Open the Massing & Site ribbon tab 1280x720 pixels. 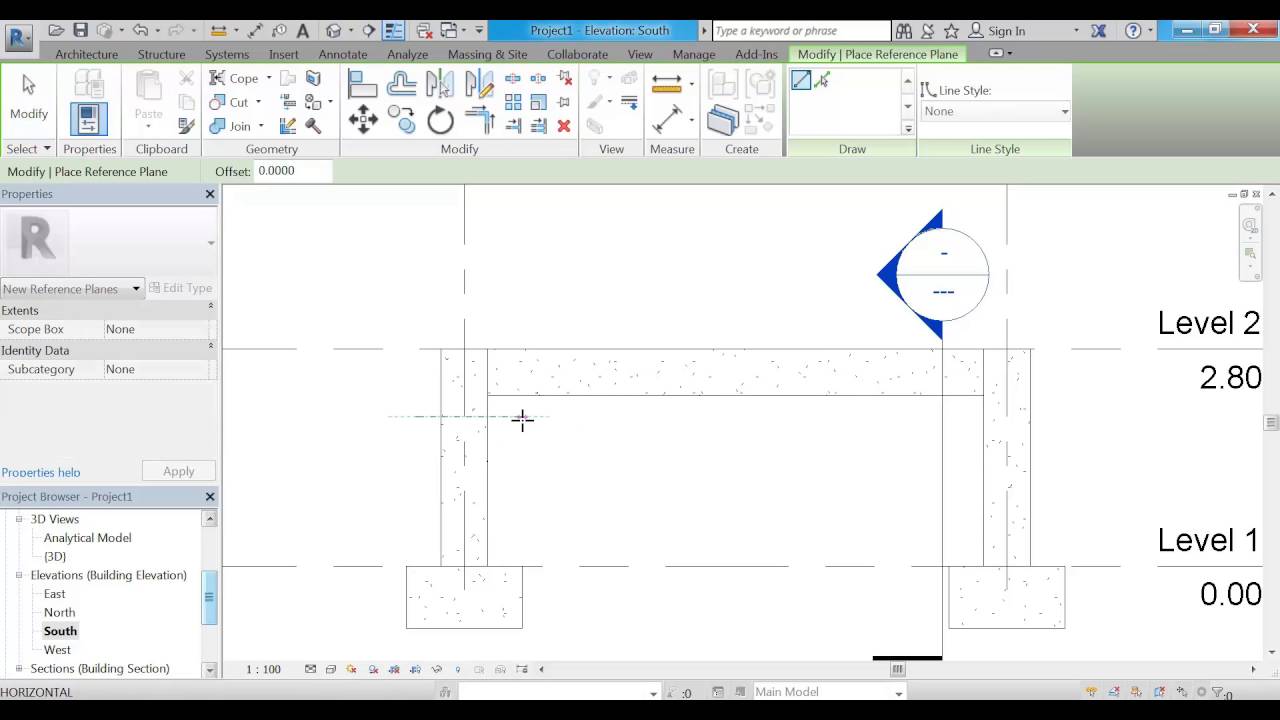pos(487,54)
